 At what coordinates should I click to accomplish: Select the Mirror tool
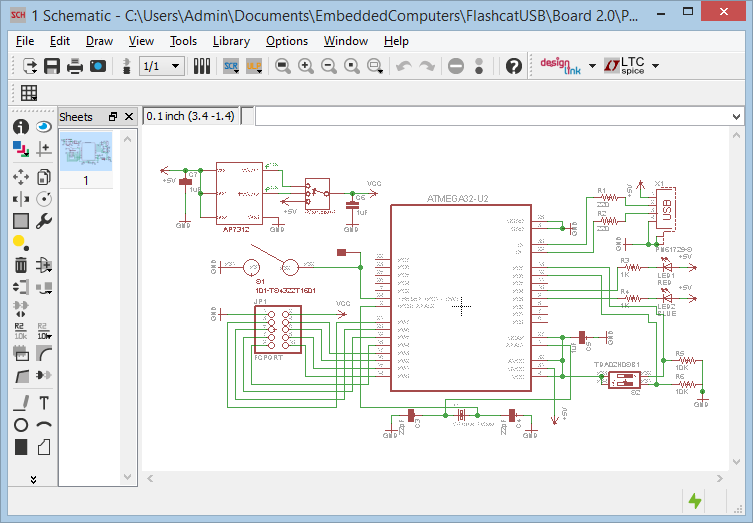point(21,199)
